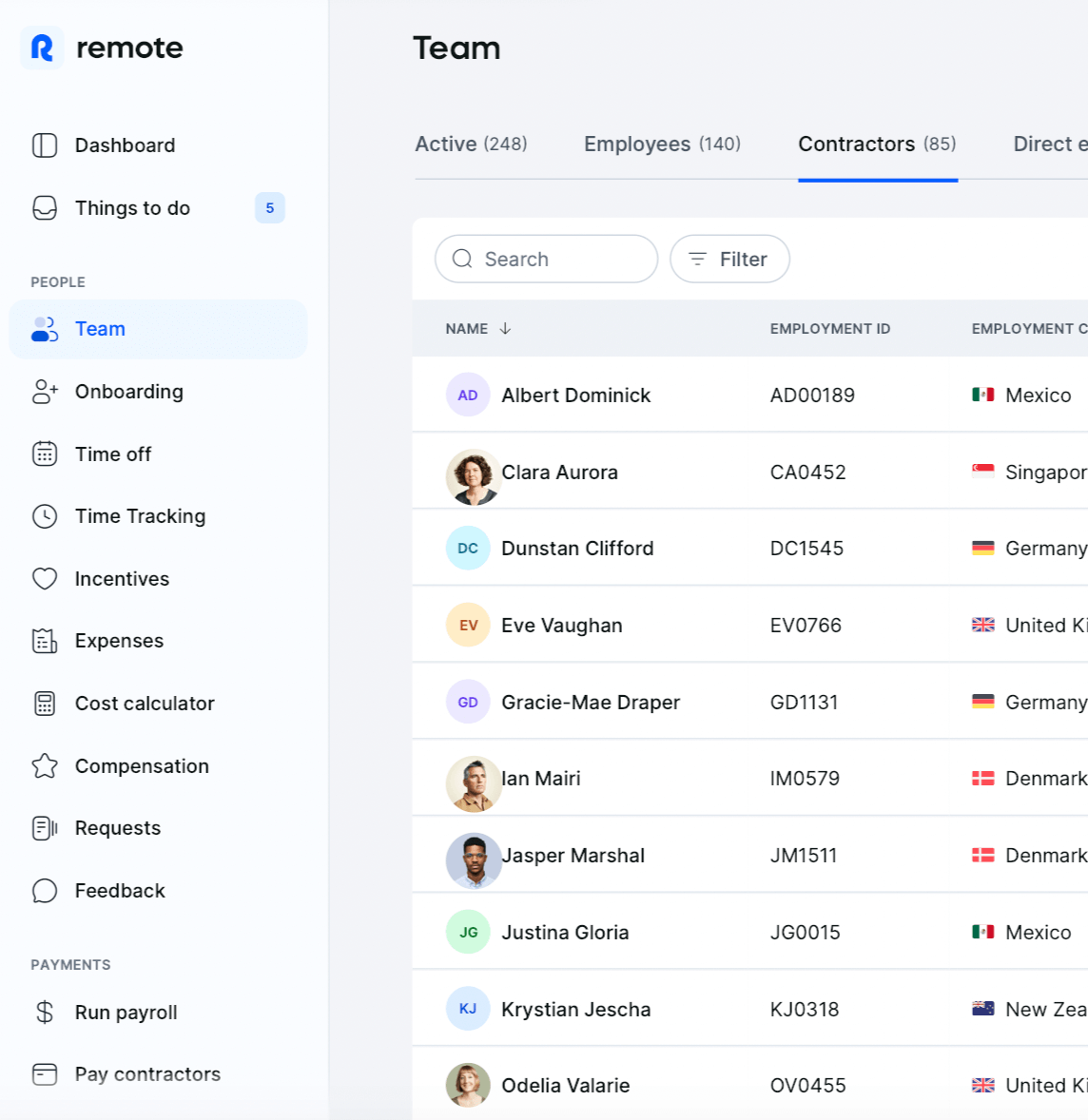The image size is (1088, 1120).
Task: Open Onboarding via its person-plus icon
Action: tap(44, 391)
